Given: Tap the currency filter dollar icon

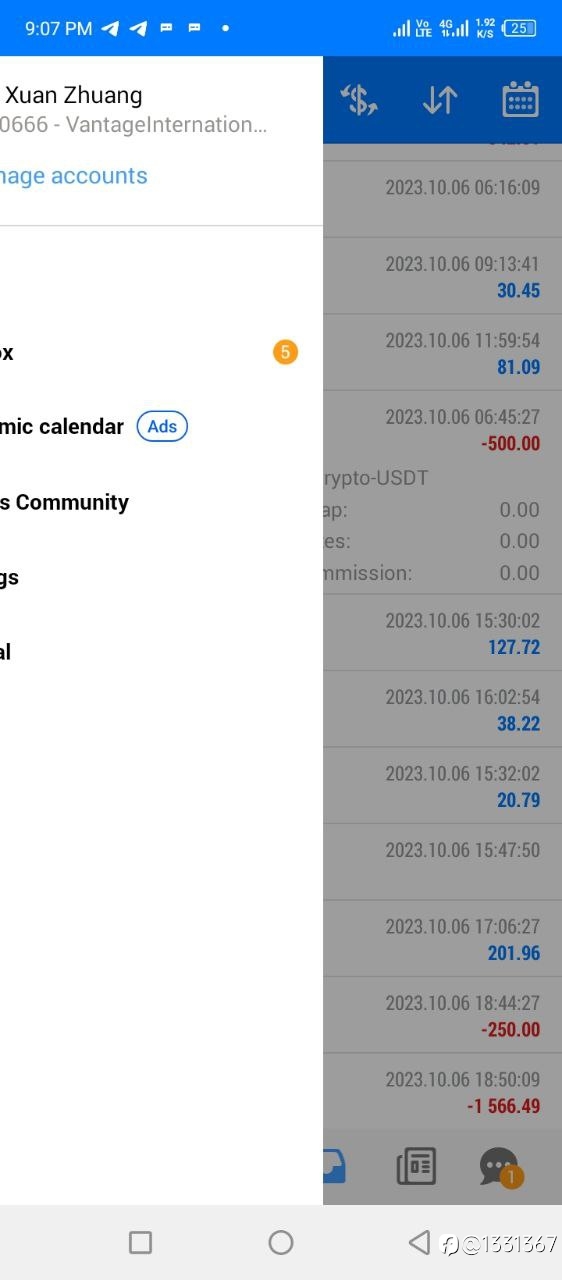Looking at the screenshot, I should pyautogui.click(x=359, y=100).
